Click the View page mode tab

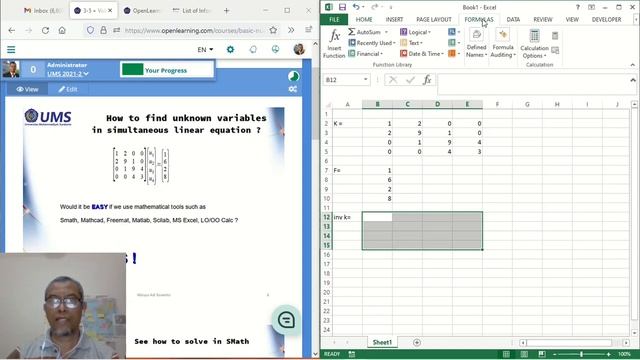pos(27,89)
